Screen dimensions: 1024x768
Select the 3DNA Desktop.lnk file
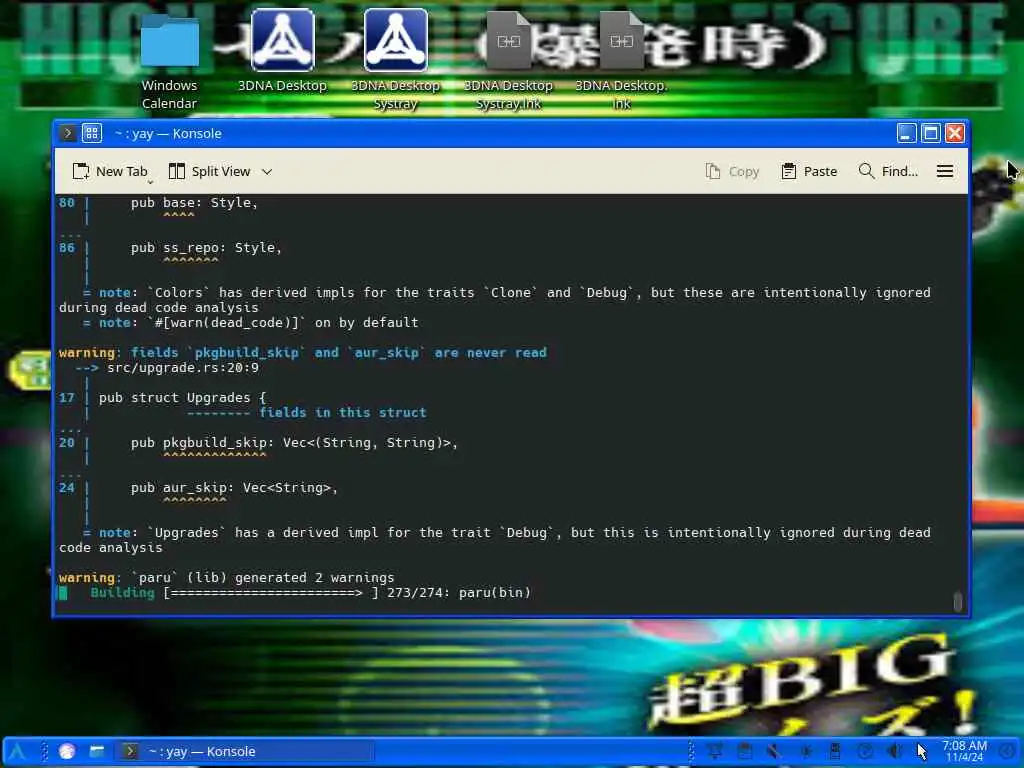coord(621,60)
